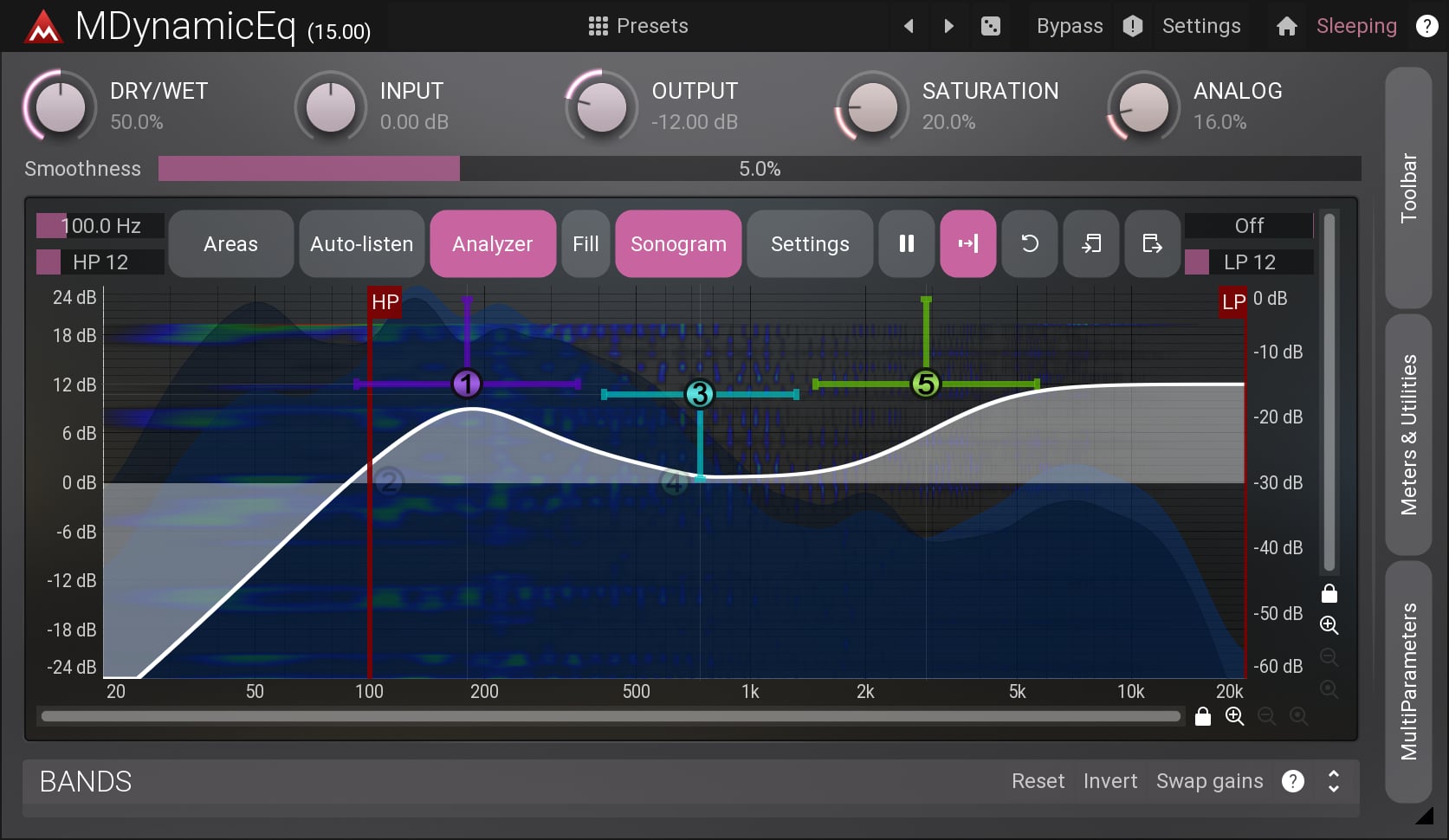Click the DRY/WET knob
The width and height of the screenshot is (1449, 840).
[60, 107]
